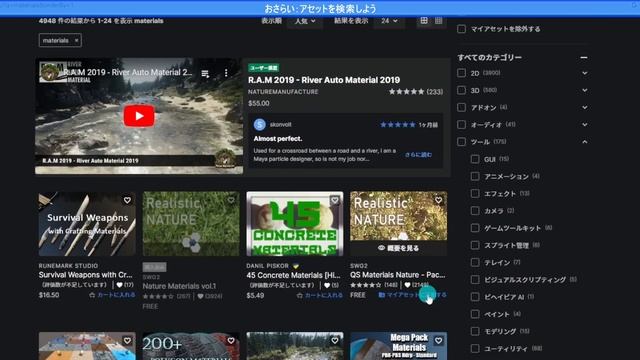Expand the 2D category chevron
Screen dimensions: 640x360
click(584, 73)
